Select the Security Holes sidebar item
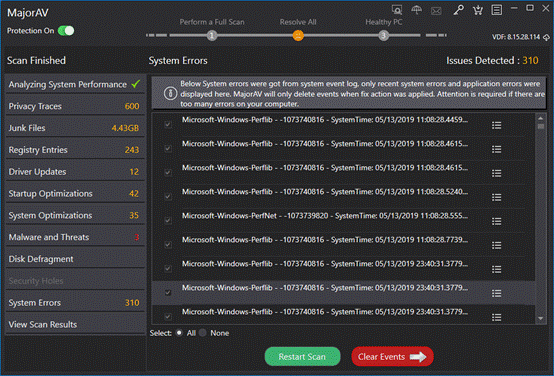Viewport: 554px width, 376px height. click(x=75, y=281)
